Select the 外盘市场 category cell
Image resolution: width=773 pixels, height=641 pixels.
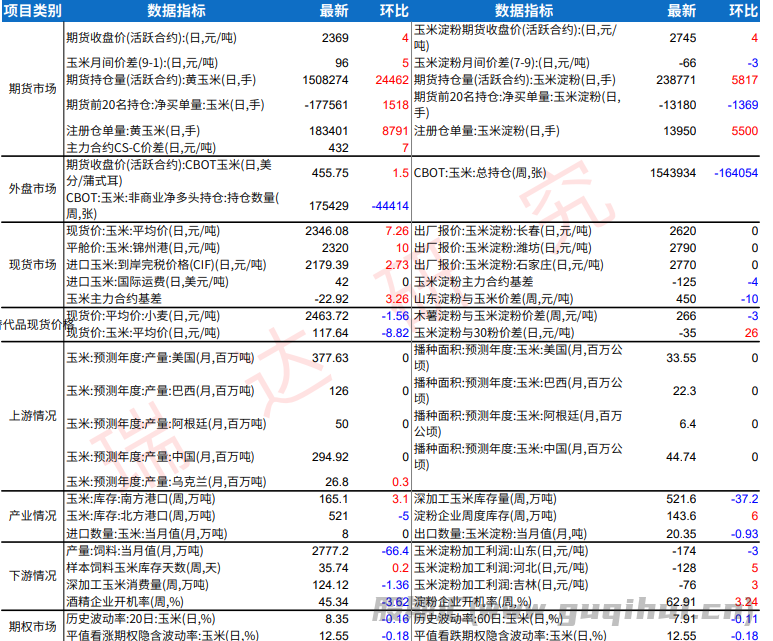click(x=32, y=188)
